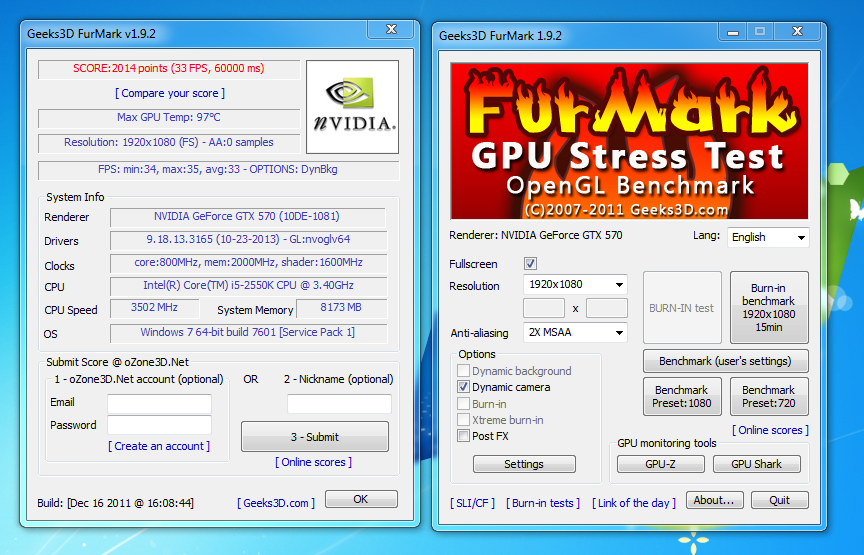
Task: Click the SCORE:2014 points text
Action: tap(169, 68)
